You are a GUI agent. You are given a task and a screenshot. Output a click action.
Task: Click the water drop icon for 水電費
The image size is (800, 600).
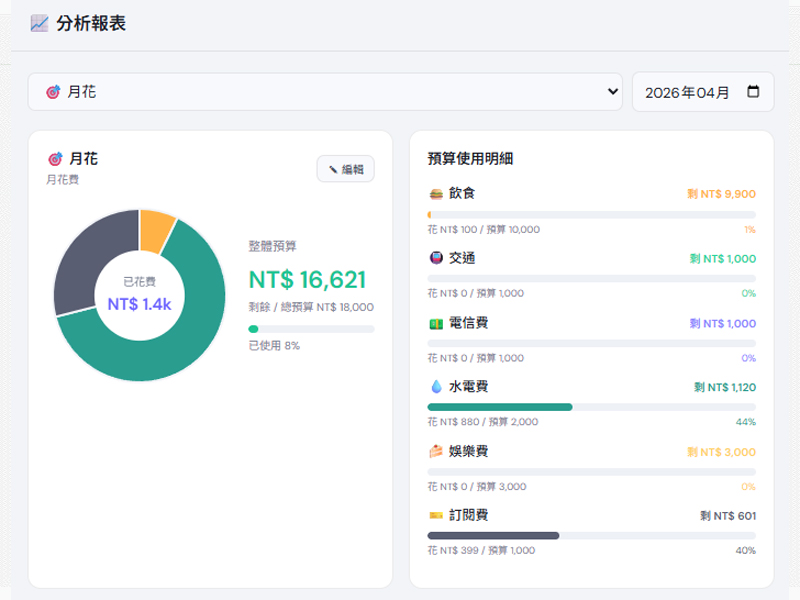click(x=436, y=386)
